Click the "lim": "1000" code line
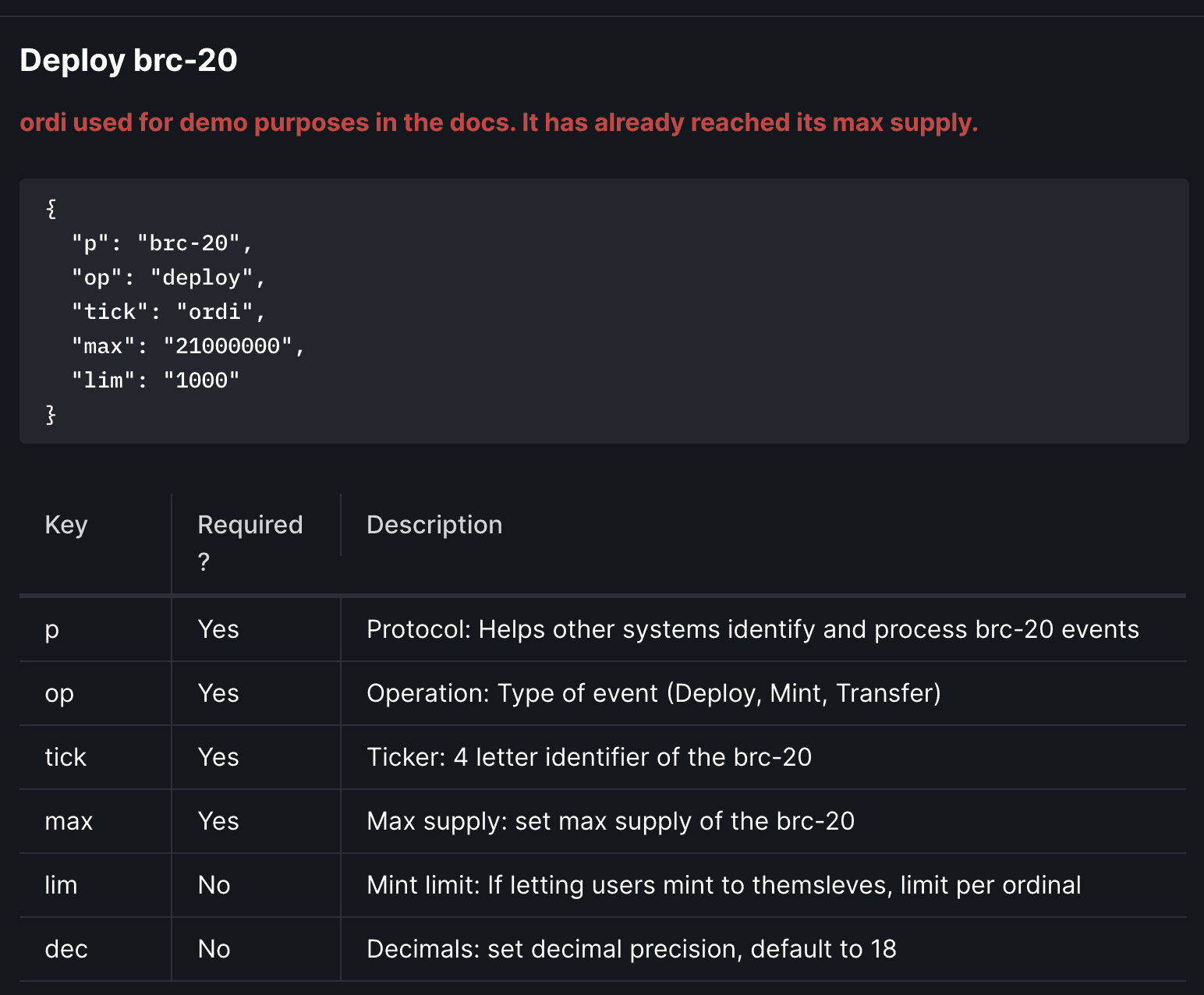The height and width of the screenshot is (995, 1204). pyautogui.click(x=155, y=381)
